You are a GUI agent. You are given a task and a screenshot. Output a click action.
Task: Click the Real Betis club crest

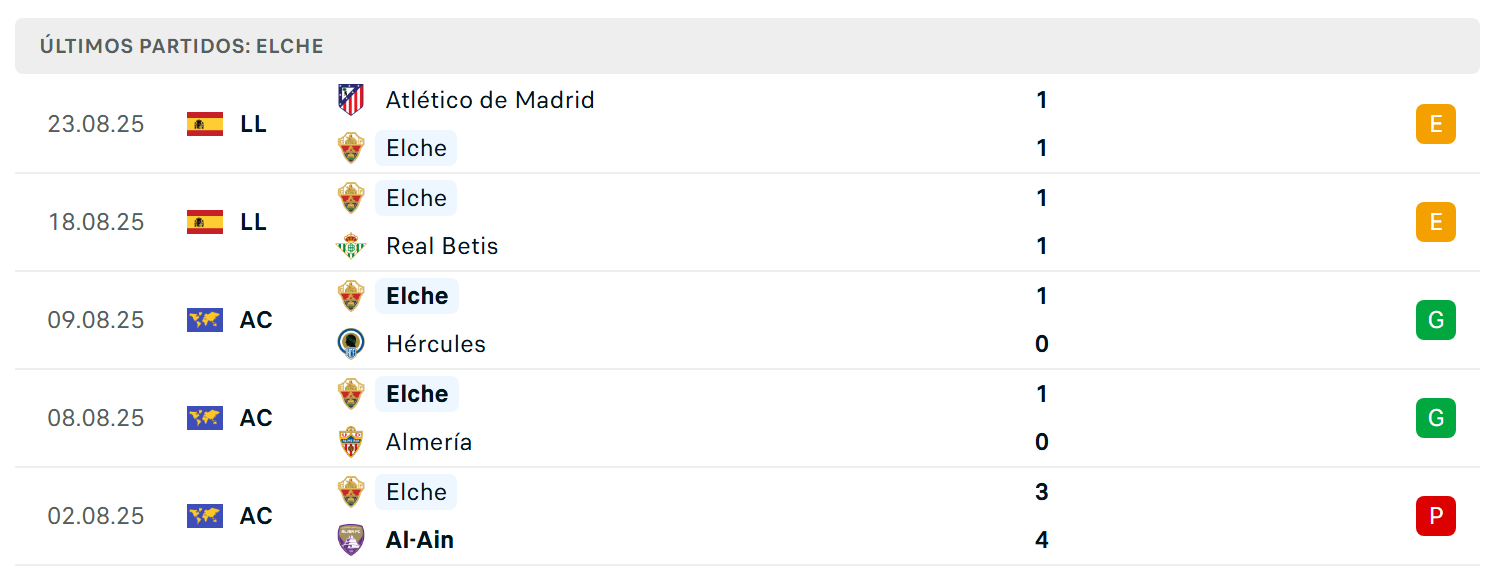click(351, 246)
